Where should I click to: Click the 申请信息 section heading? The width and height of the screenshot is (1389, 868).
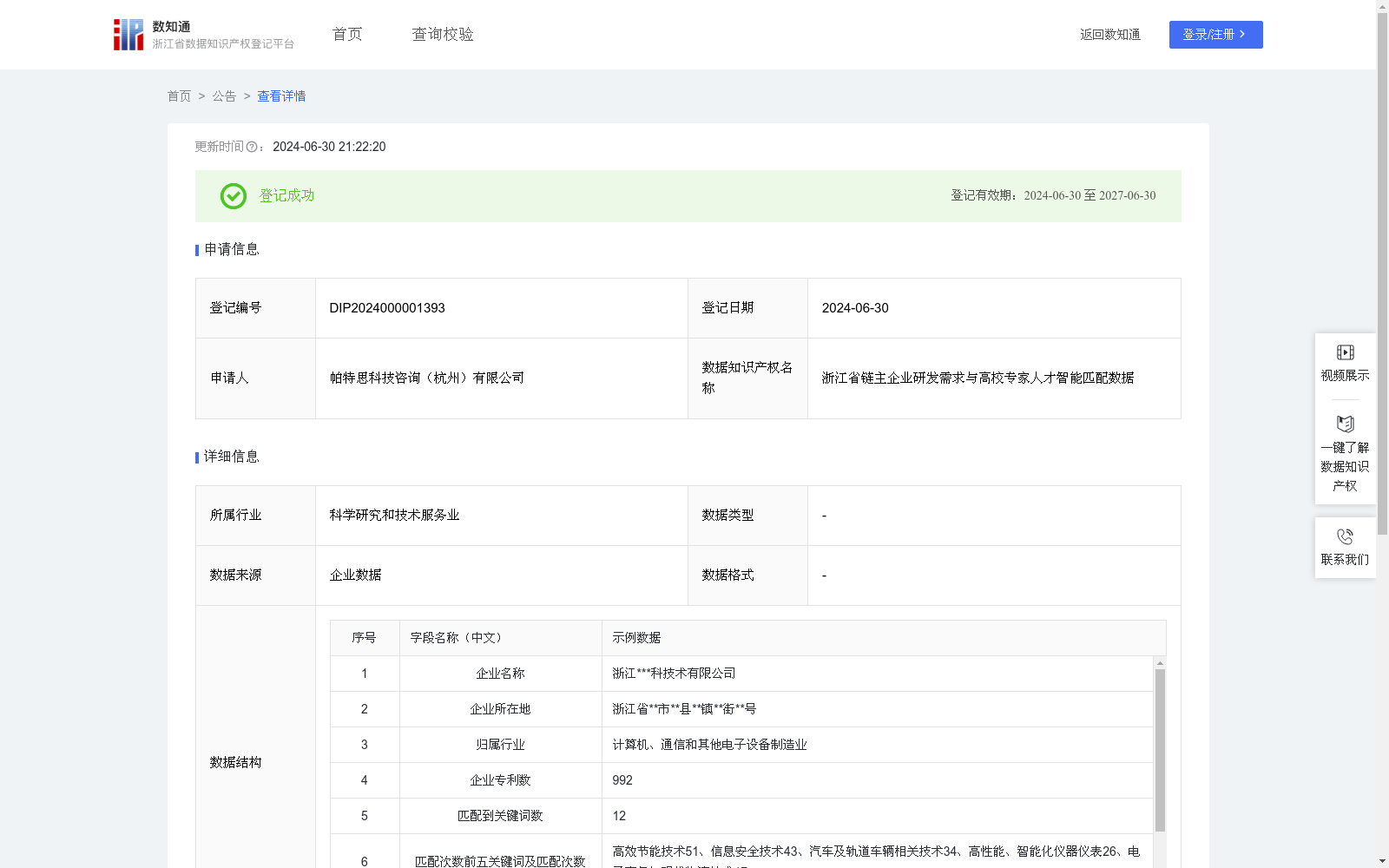pos(231,250)
